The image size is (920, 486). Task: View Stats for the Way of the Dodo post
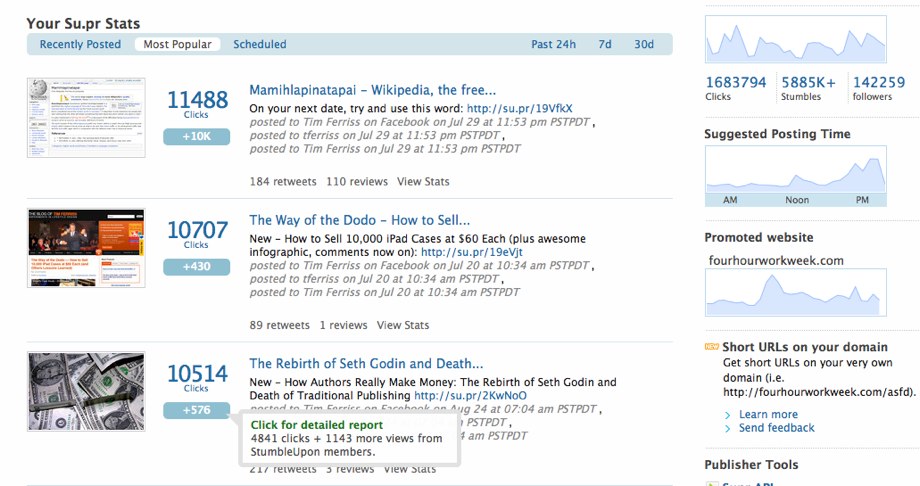click(x=403, y=325)
